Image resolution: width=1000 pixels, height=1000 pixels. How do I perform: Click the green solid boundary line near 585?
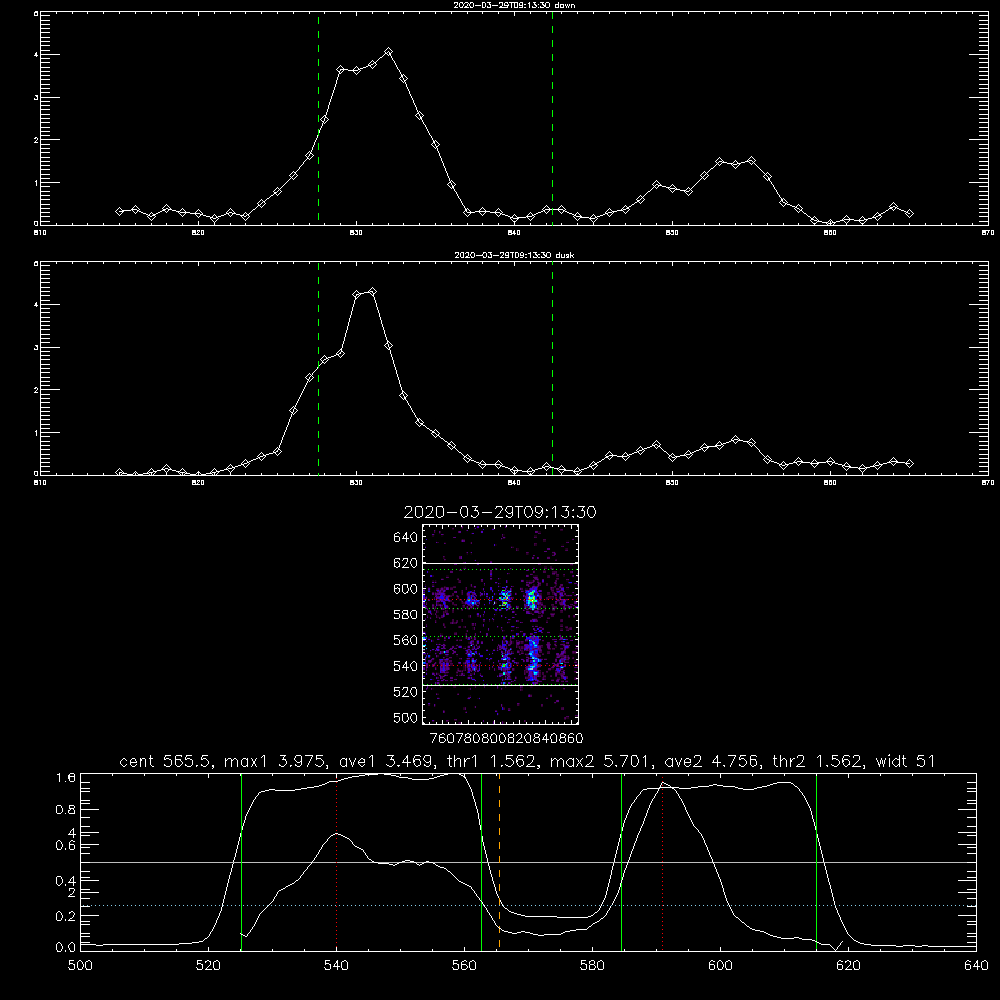[x=621, y=861]
